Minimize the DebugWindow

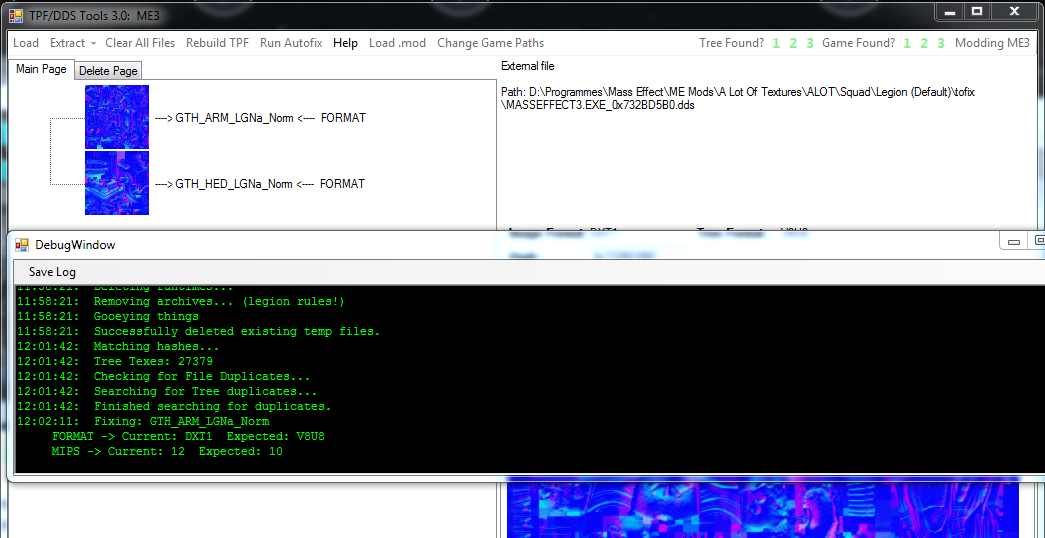[x=1014, y=242]
